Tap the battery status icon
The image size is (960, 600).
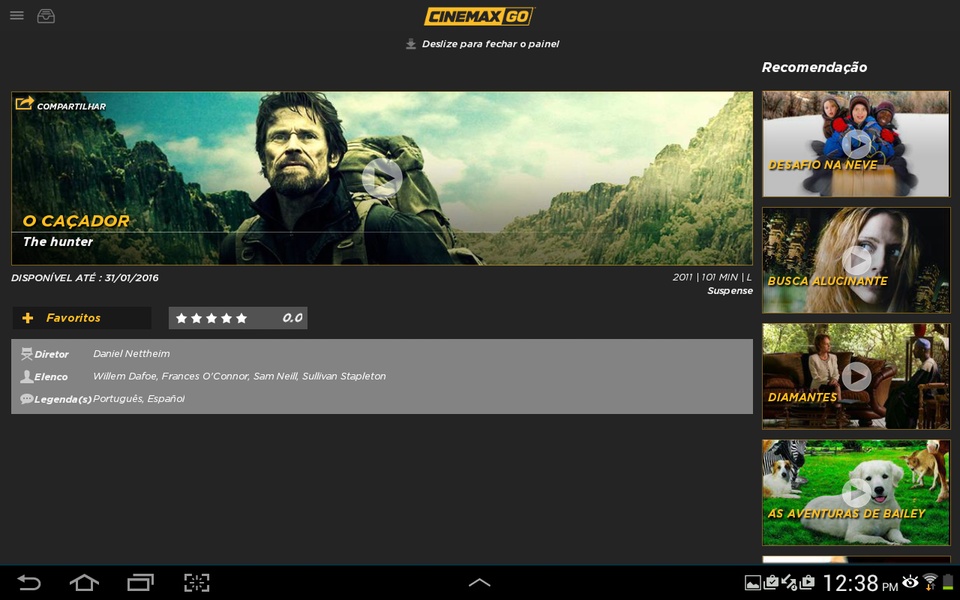coord(948,582)
